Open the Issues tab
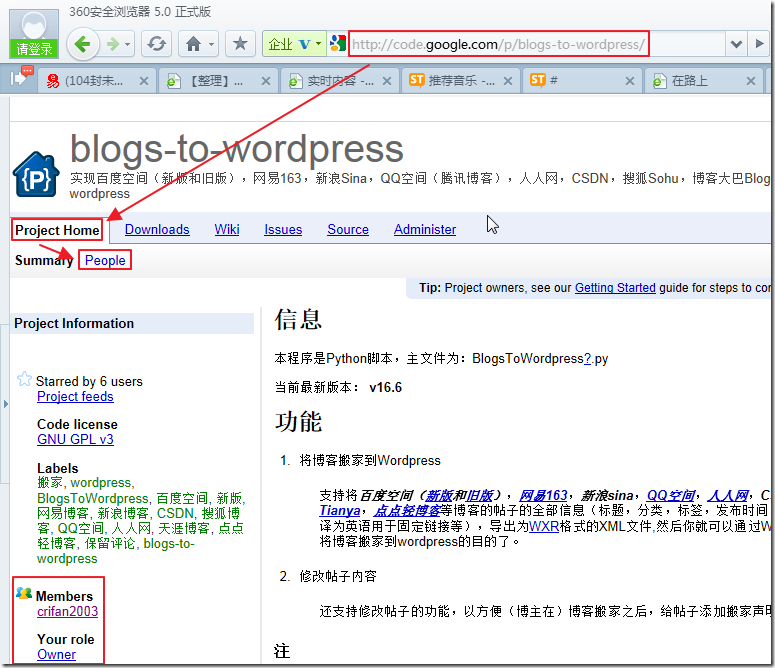The width and height of the screenshot is (775, 668). 283,229
